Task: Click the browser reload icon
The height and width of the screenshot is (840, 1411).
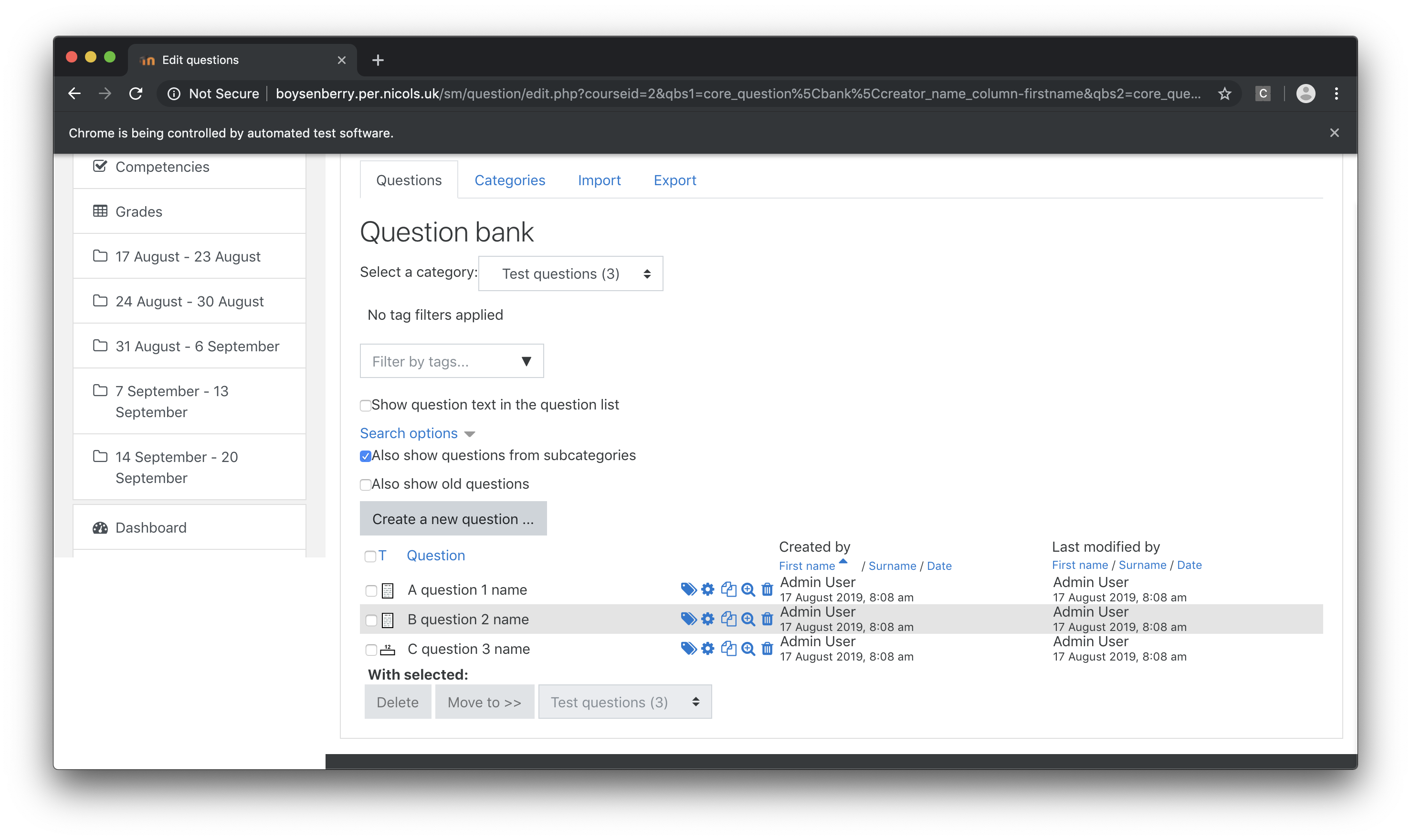Action: coord(136,94)
